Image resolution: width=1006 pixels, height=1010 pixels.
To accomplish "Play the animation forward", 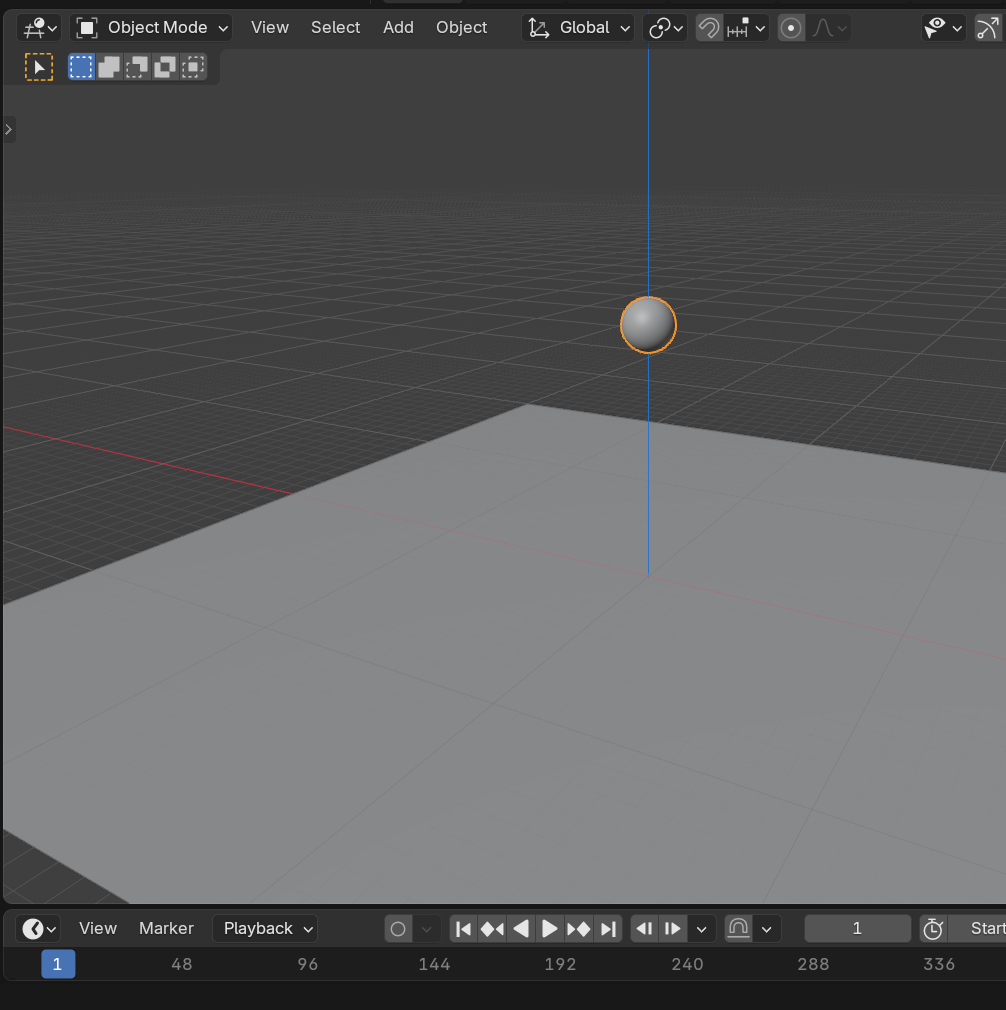I will click(549, 929).
